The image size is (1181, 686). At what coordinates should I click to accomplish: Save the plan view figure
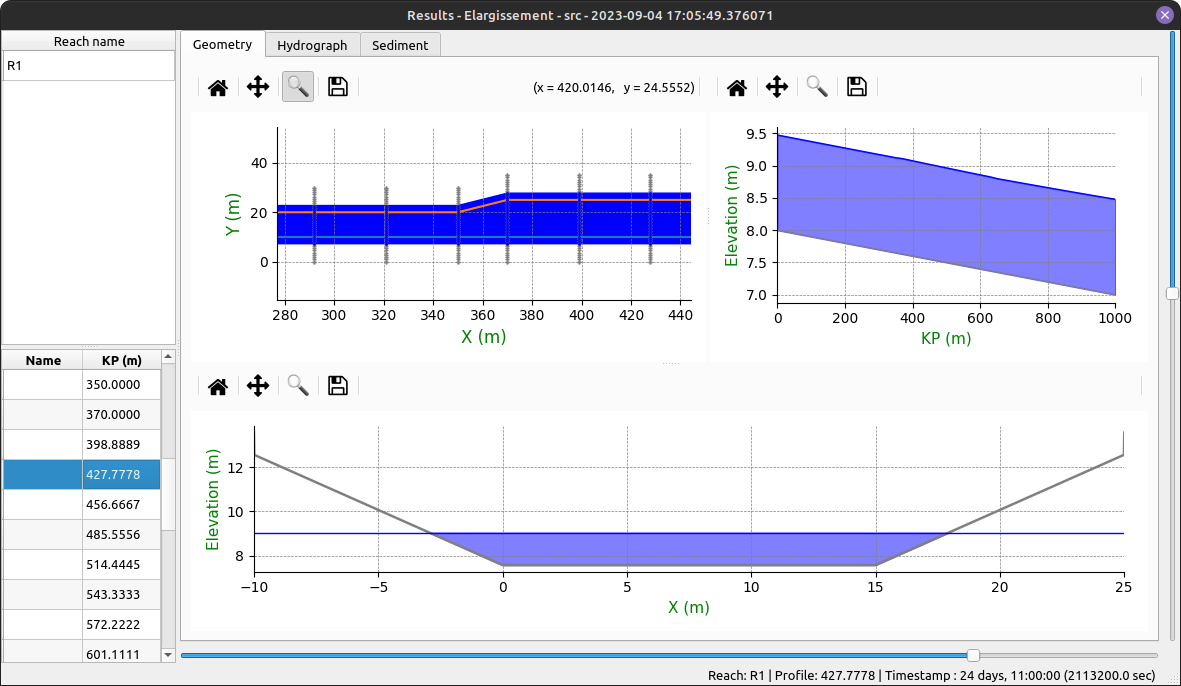click(338, 87)
